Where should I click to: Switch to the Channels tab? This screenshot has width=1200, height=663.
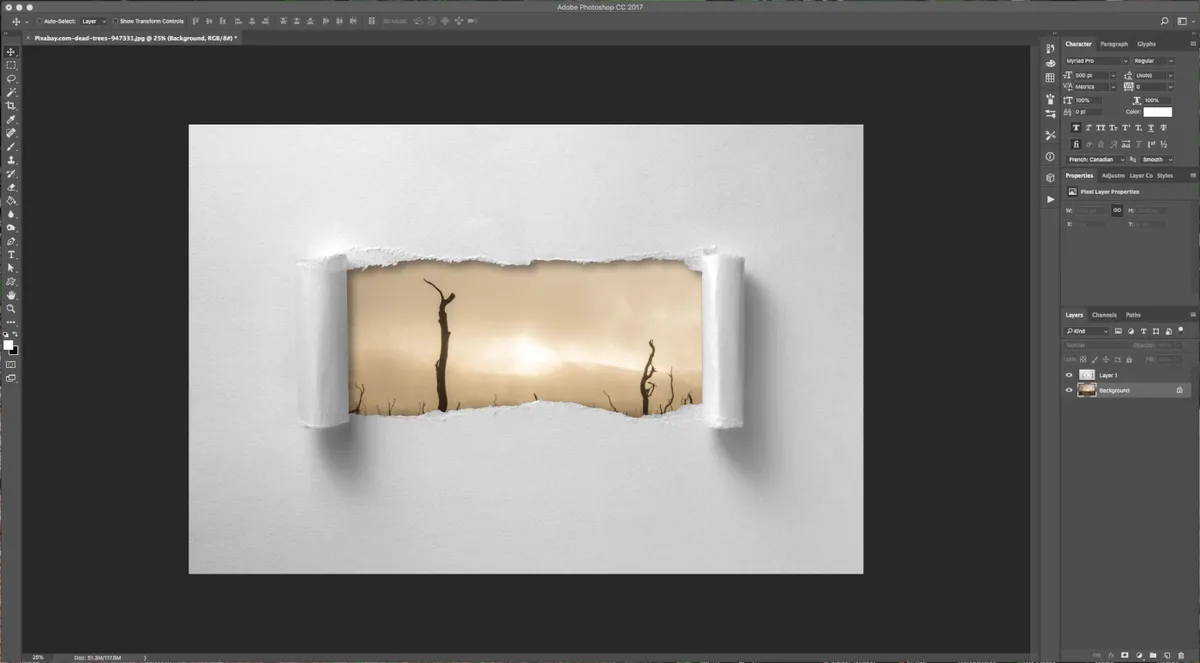point(1104,315)
